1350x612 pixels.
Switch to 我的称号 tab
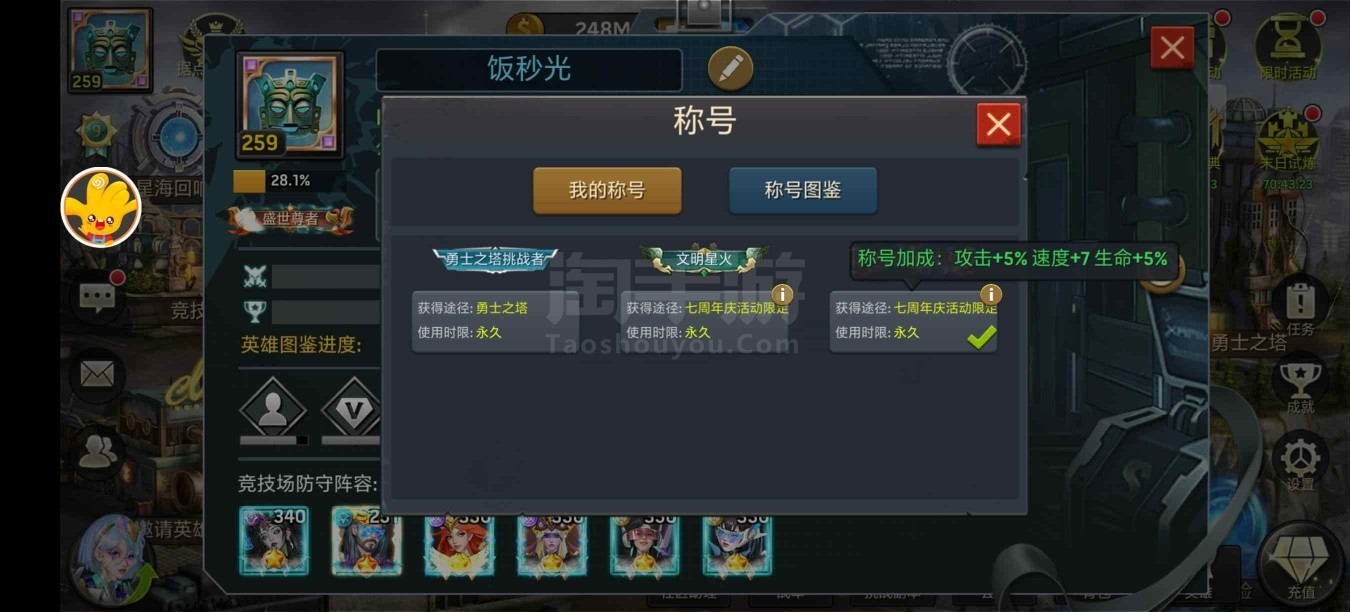pyautogui.click(x=607, y=190)
